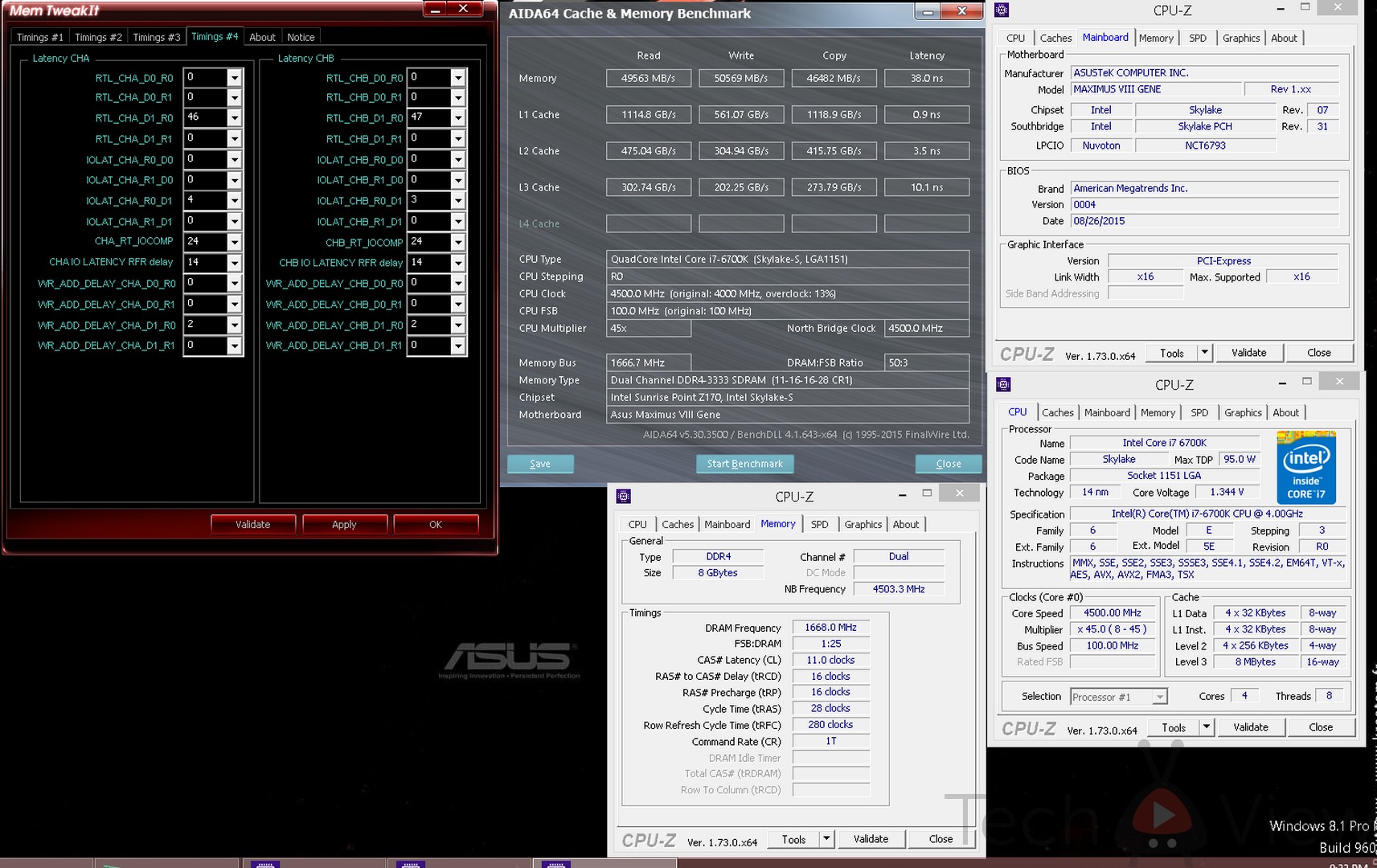1377x868 pixels.
Task: Click Validate in Mem TweakIt
Action: (252, 524)
